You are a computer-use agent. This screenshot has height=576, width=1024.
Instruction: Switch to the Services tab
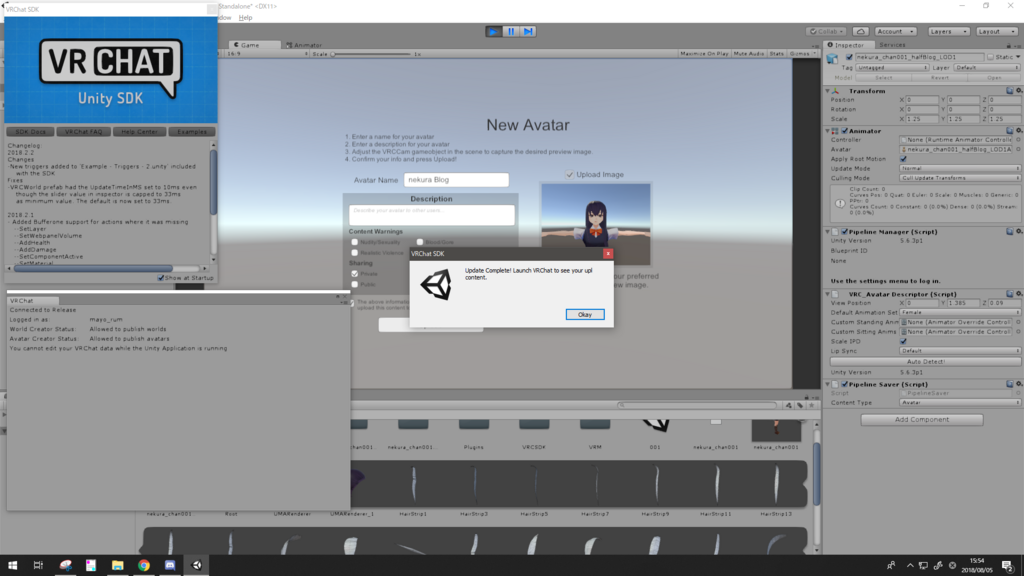point(892,45)
